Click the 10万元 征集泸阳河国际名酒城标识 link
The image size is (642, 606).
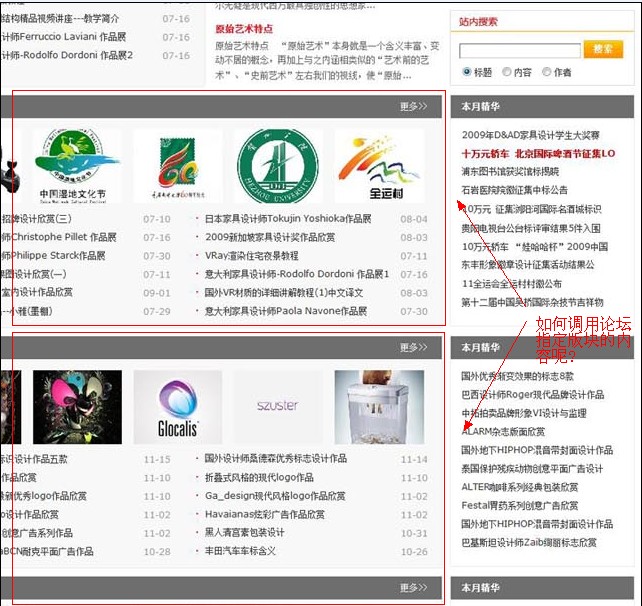click(x=531, y=209)
